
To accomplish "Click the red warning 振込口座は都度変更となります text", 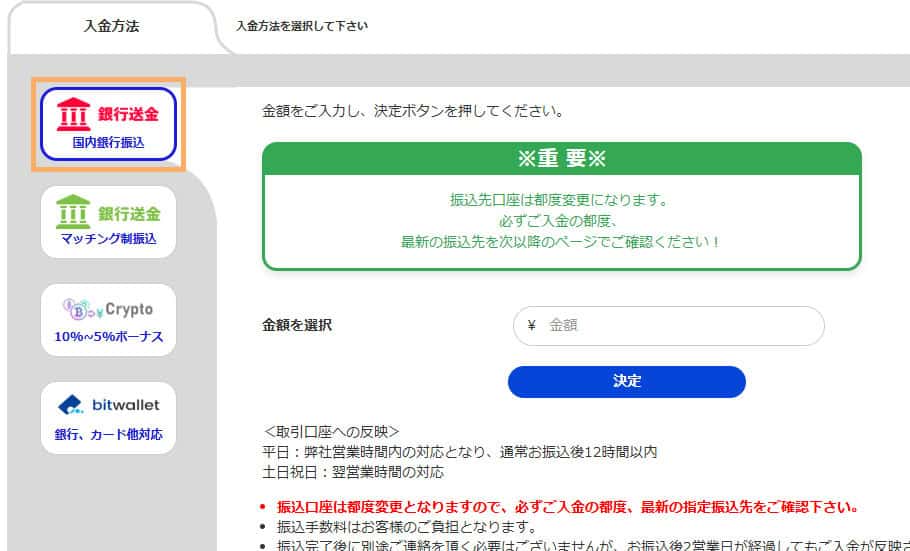I will click(x=569, y=507).
